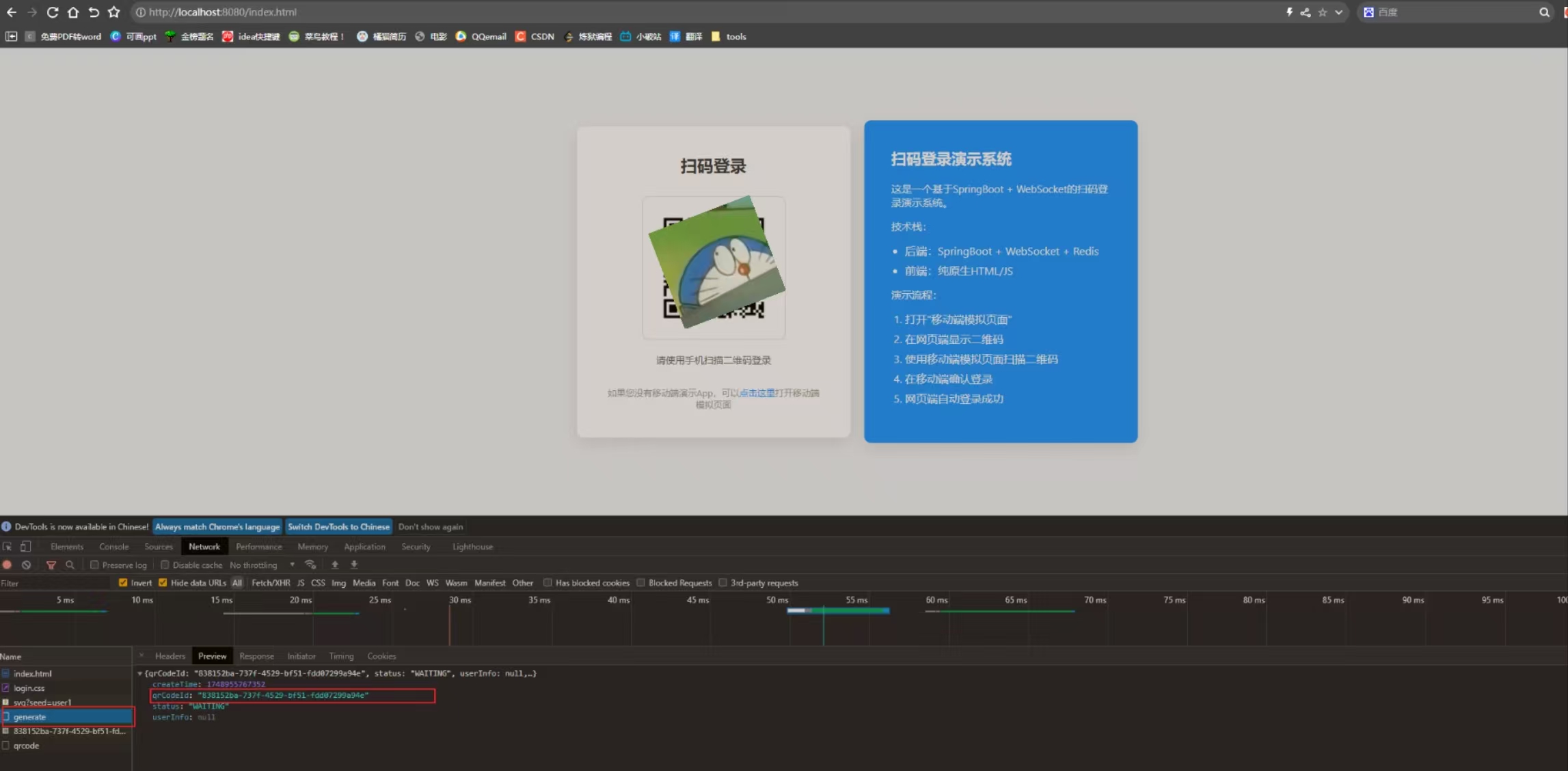Open the Response tab of request
The height and width of the screenshot is (771, 1568).
pyautogui.click(x=256, y=656)
